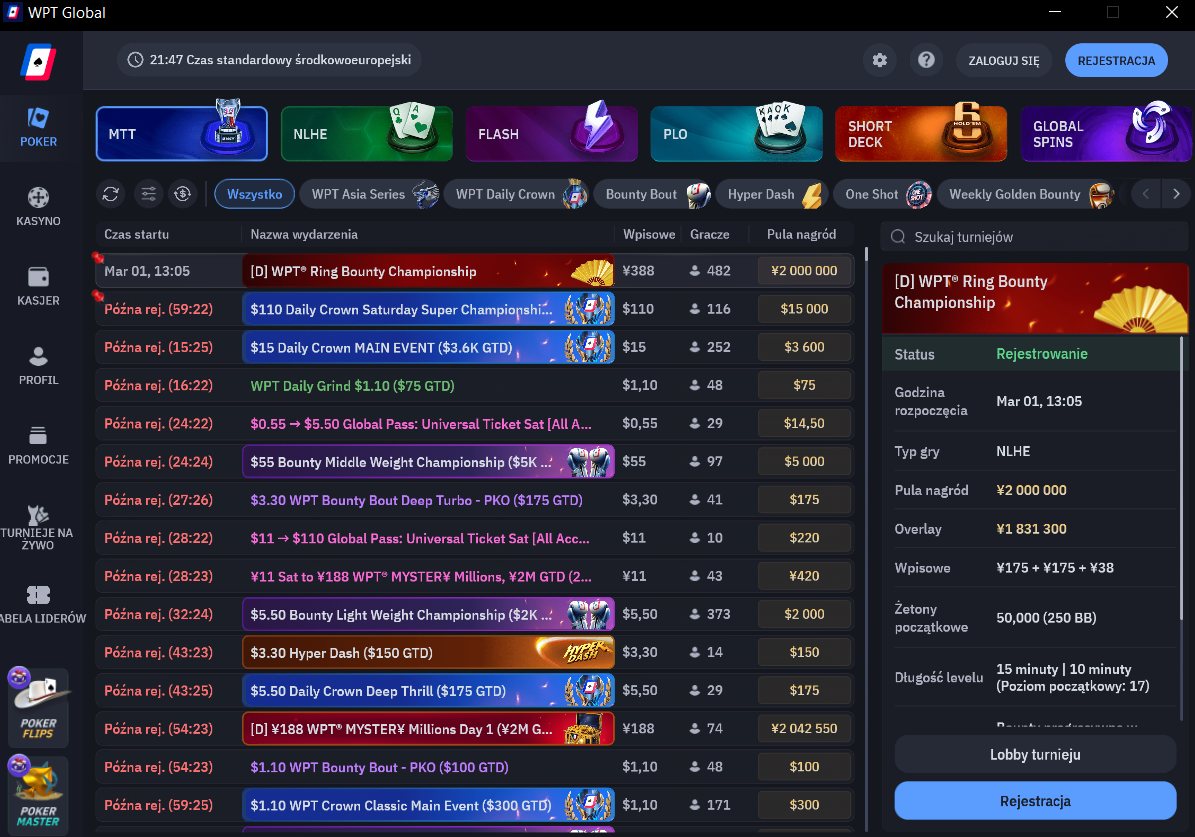Click the currency display icon in the toolbar
The width and height of the screenshot is (1195, 837).
(183, 194)
